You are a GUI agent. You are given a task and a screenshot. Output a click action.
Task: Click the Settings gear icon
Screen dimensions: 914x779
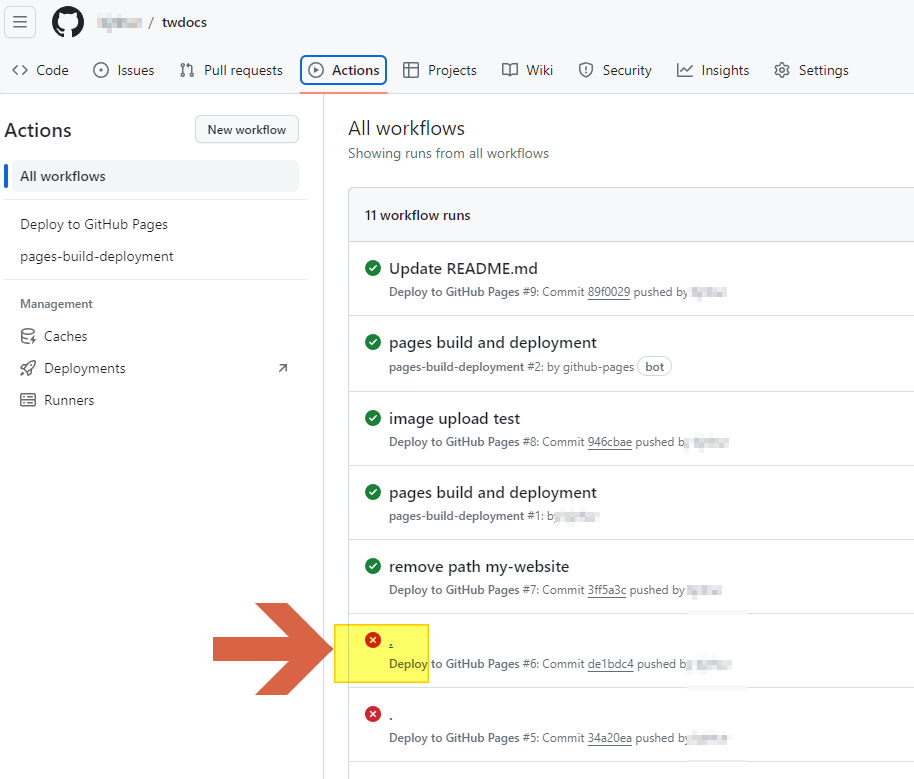pos(782,70)
